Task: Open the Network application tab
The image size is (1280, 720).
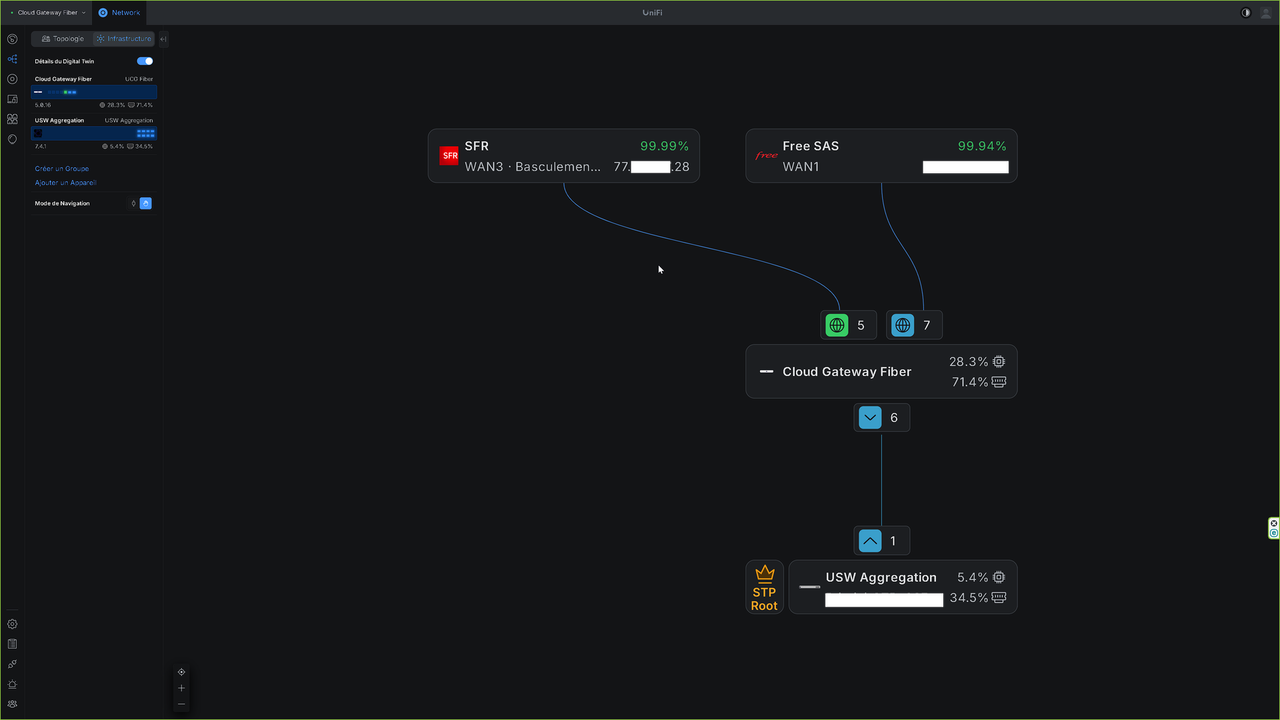Action: 119,13
